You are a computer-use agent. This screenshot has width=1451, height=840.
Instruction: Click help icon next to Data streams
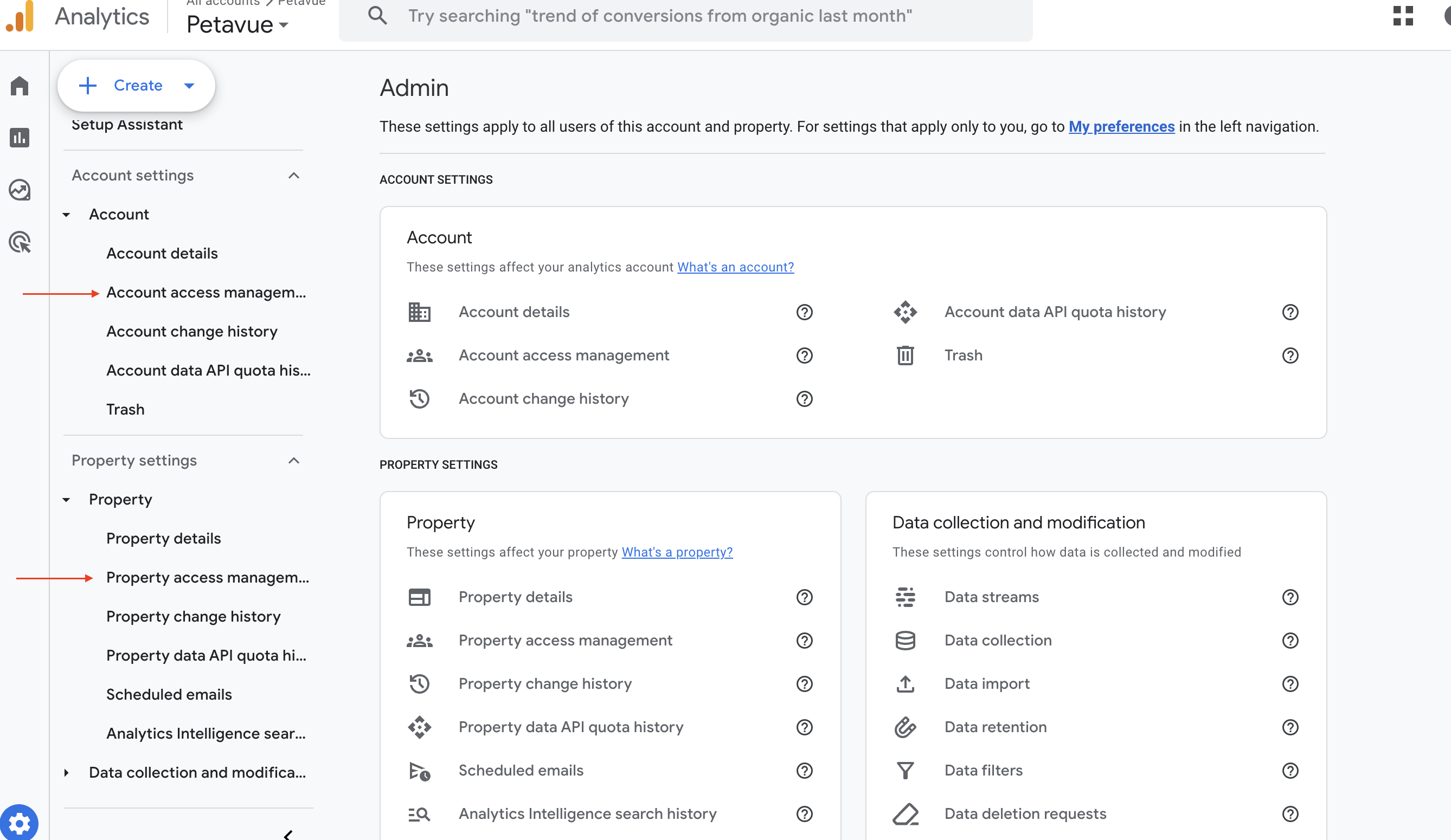pyautogui.click(x=1290, y=597)
